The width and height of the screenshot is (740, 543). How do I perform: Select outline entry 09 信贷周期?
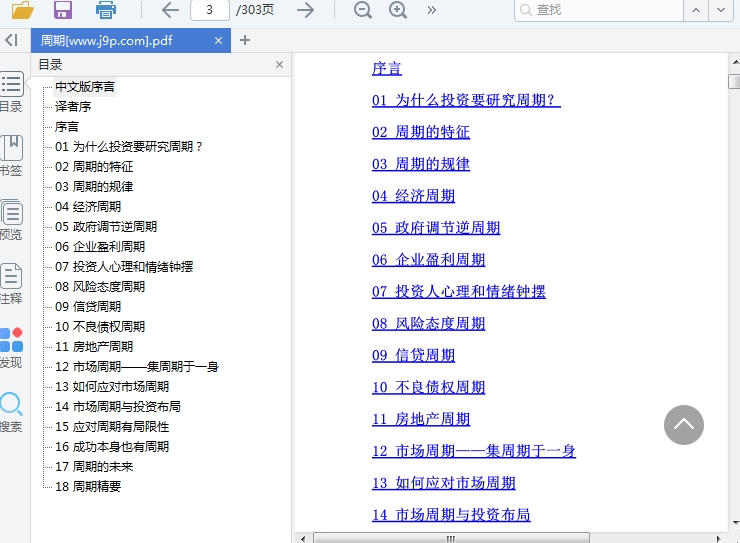88,307
